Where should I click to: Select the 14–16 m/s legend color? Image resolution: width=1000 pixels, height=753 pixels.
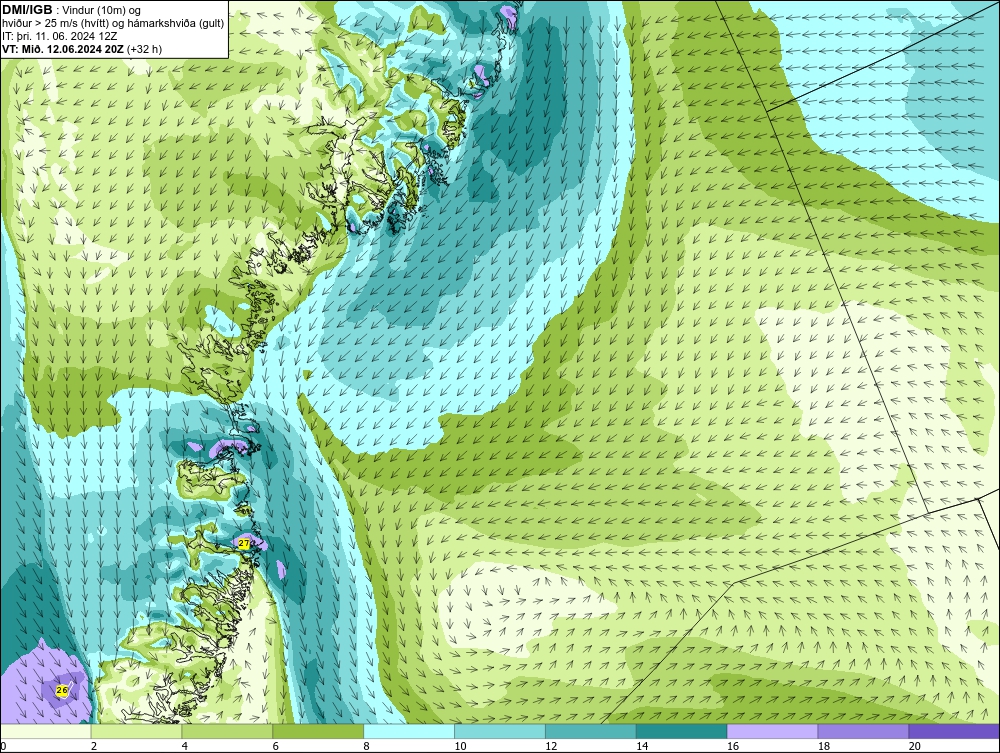[682, 731]
